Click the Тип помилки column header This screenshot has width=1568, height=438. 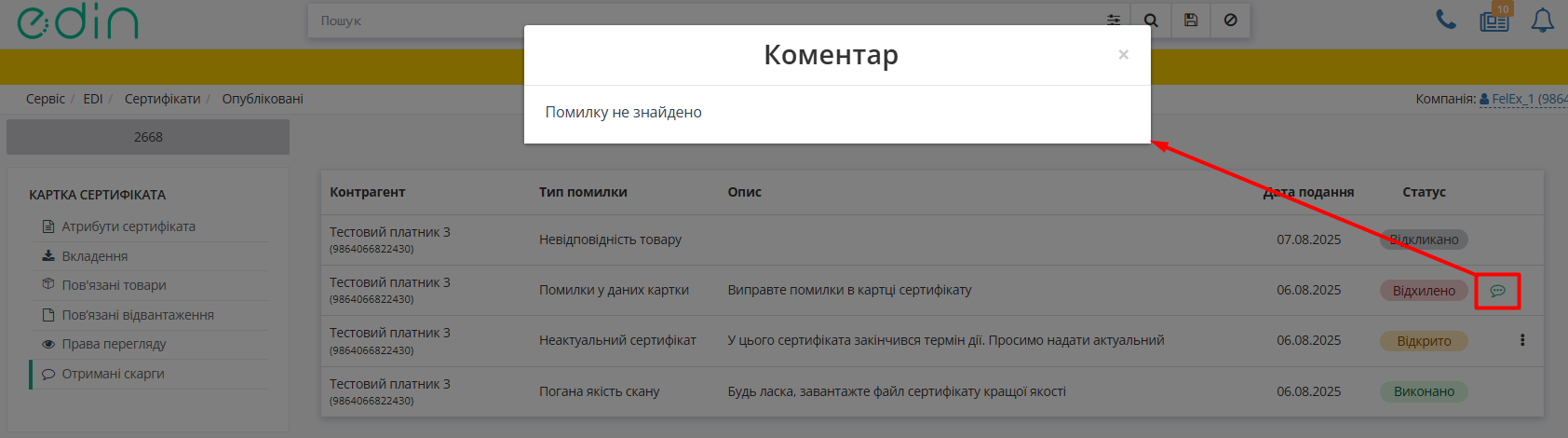tap(583, 192)
